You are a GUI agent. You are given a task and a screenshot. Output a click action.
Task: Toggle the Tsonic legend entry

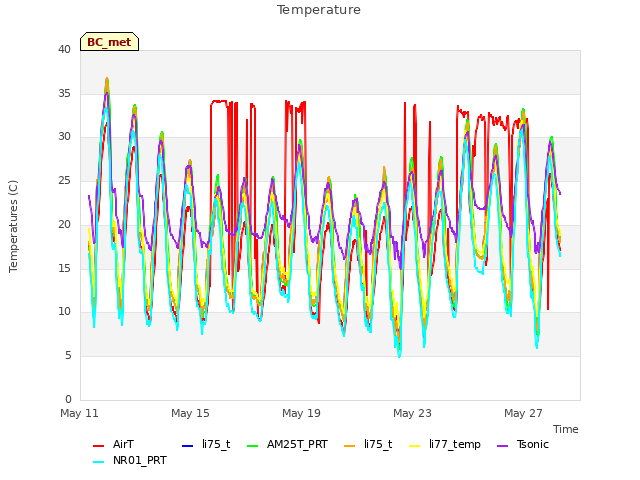click(523, 444)
